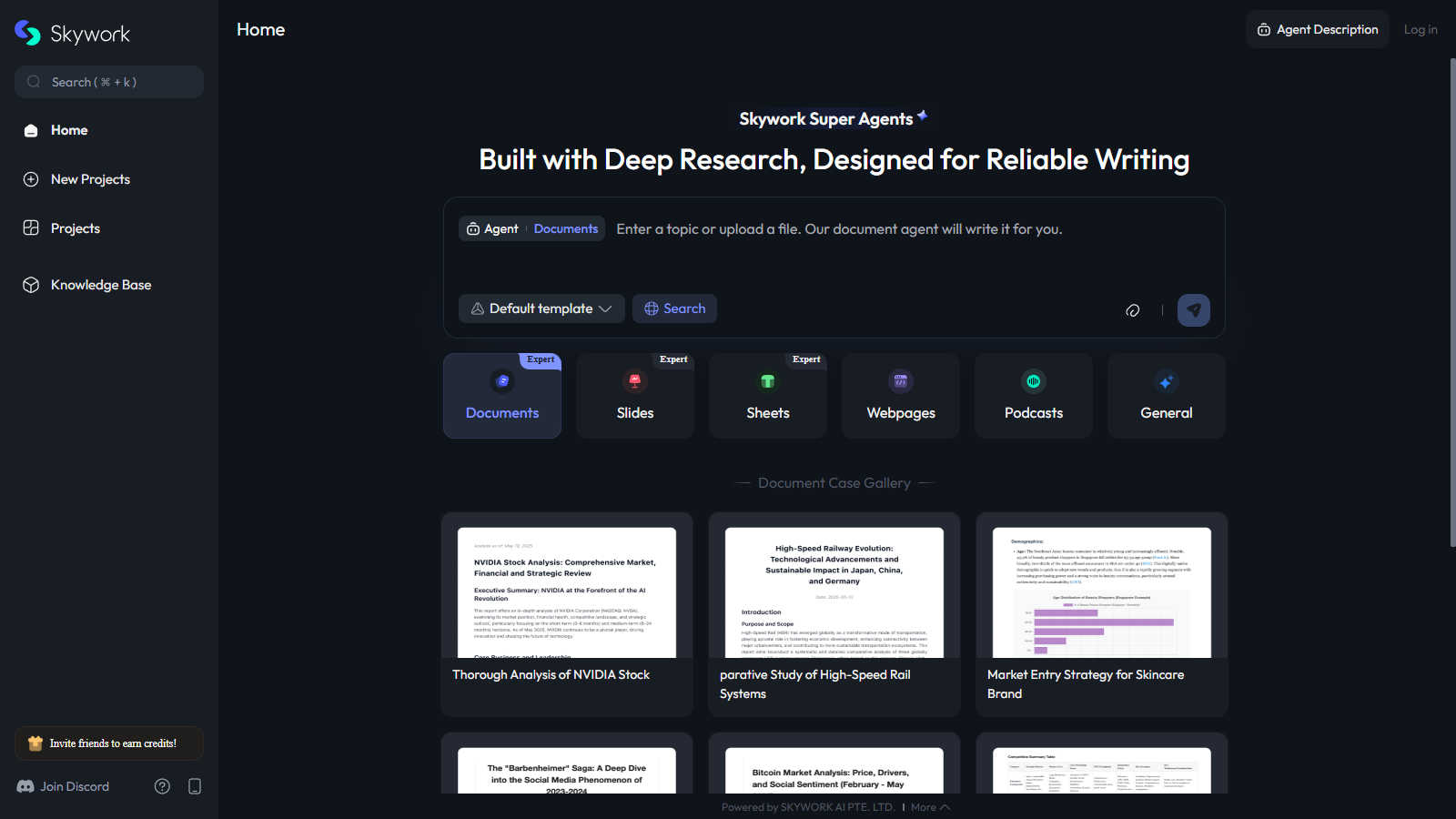Viewport: 1456px width, 819px height.
Task: Click the Skywork logo icon
Action: pos(27,33)
